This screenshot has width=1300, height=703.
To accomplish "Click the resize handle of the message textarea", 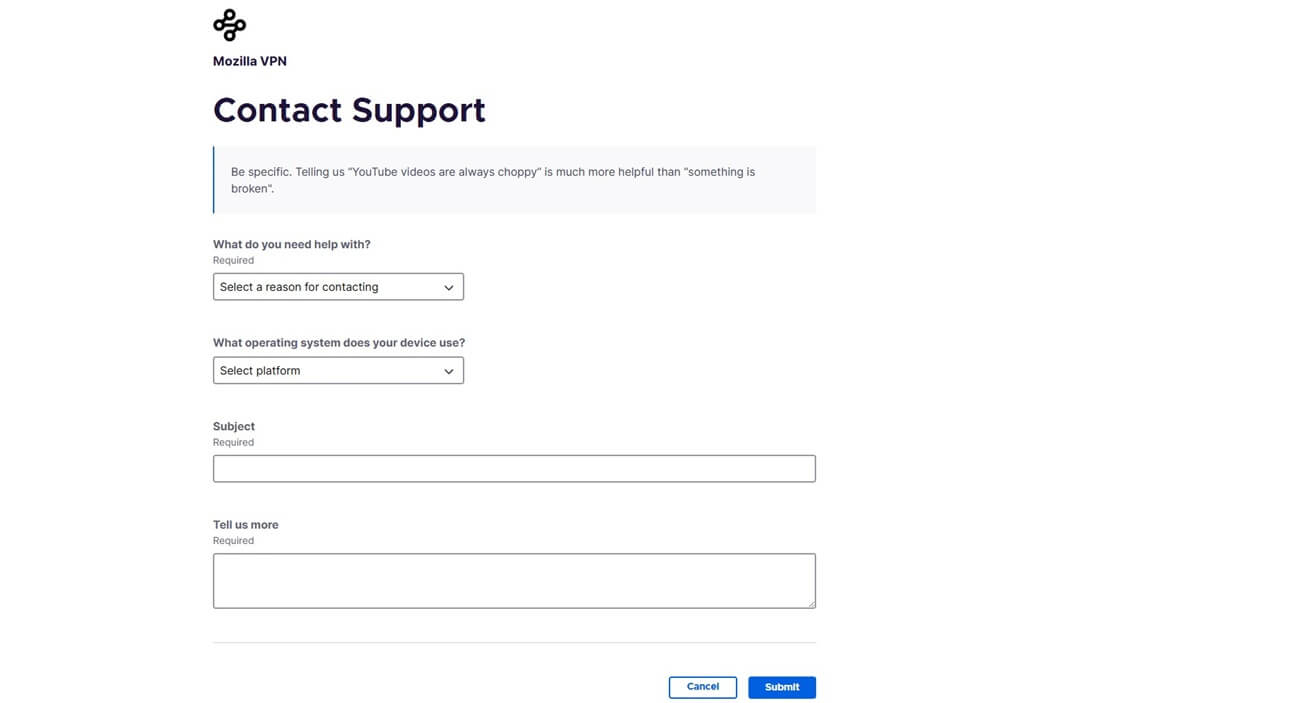I will (x=811, y=603).
